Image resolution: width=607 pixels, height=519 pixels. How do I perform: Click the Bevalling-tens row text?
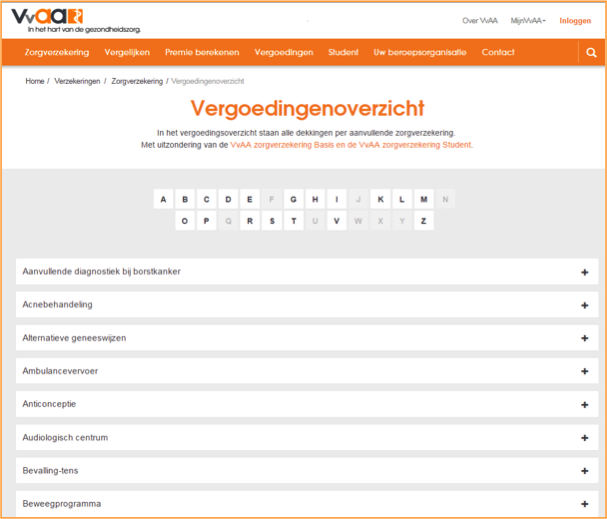point(50,471)
